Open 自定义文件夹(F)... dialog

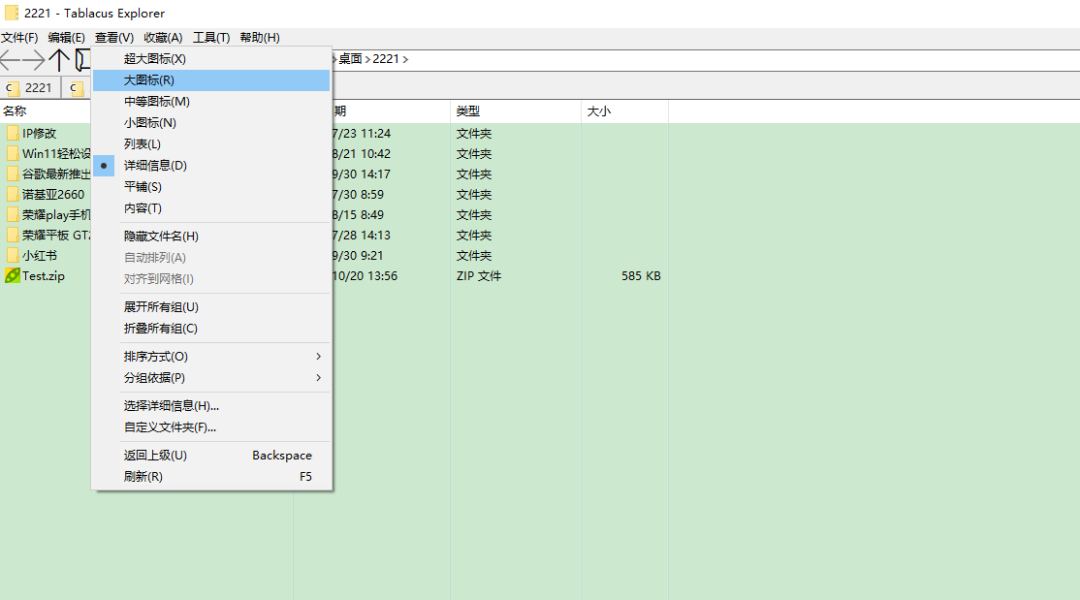(211, 427)
